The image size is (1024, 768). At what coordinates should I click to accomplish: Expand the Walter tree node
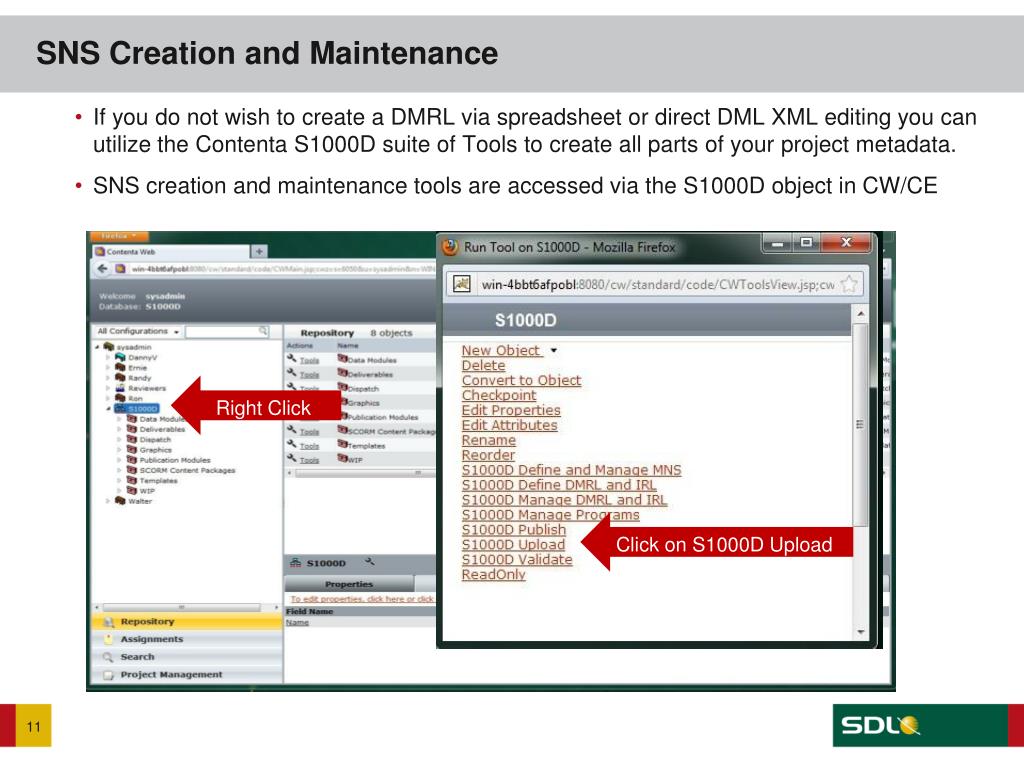pyautogui.click(x=108, y=501)
